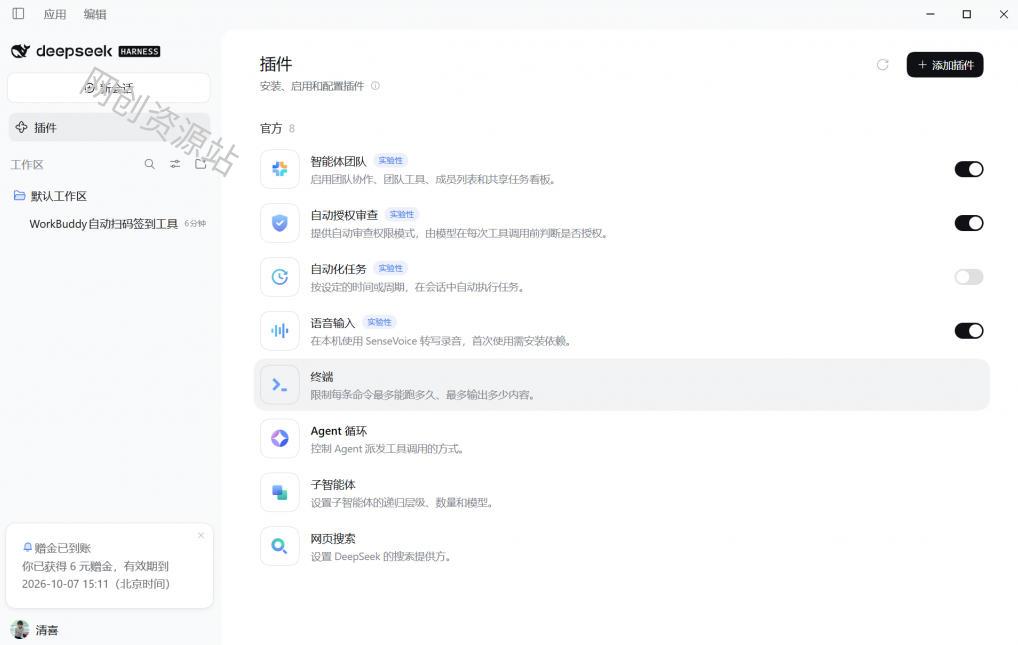Image resolution: width=1018 pixels, height=645 pixels.
Task: Add a new workspace folder icon
Action: click(201, 164)
